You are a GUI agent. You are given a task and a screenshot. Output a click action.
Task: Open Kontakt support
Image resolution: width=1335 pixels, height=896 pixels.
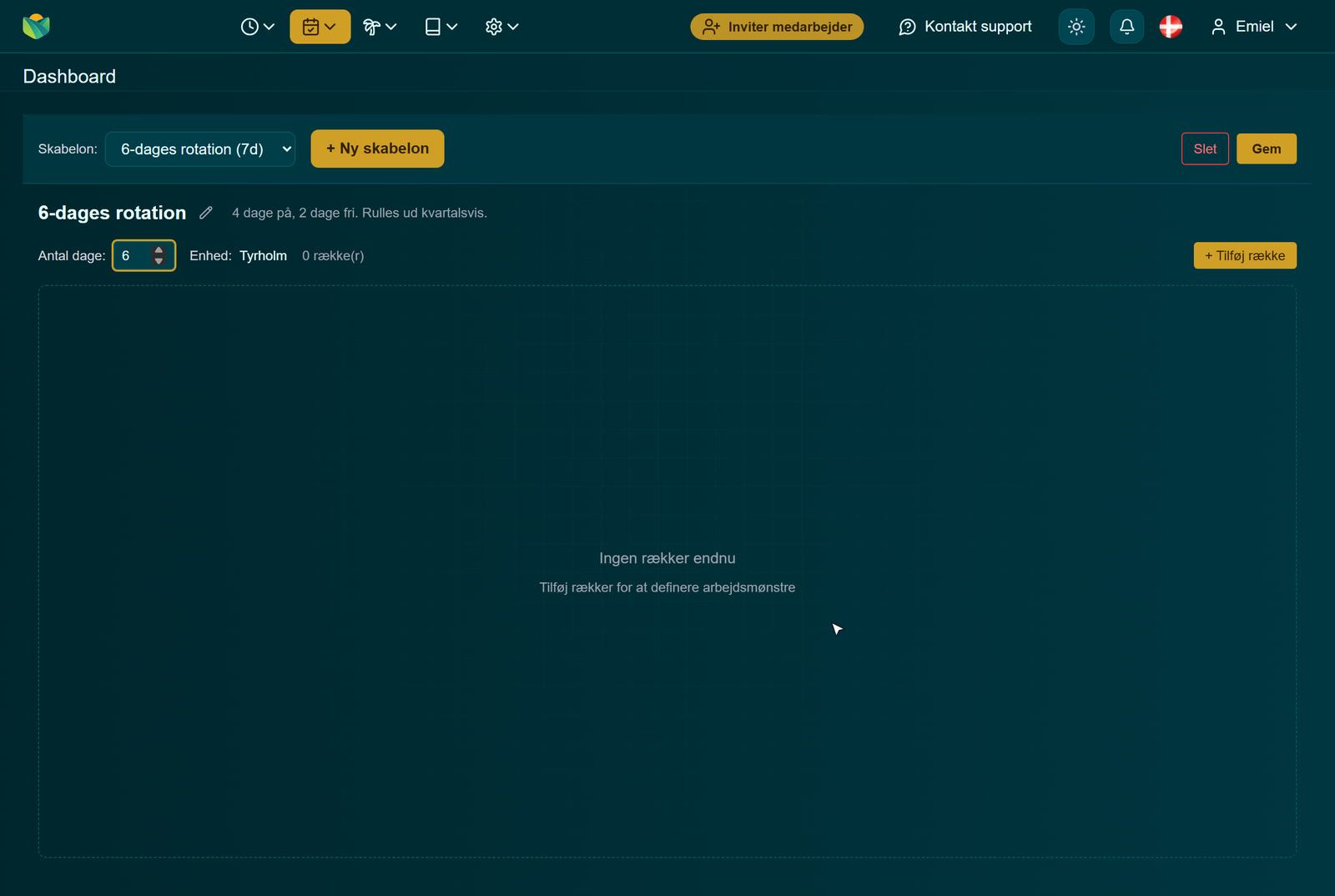click(965, 27)
